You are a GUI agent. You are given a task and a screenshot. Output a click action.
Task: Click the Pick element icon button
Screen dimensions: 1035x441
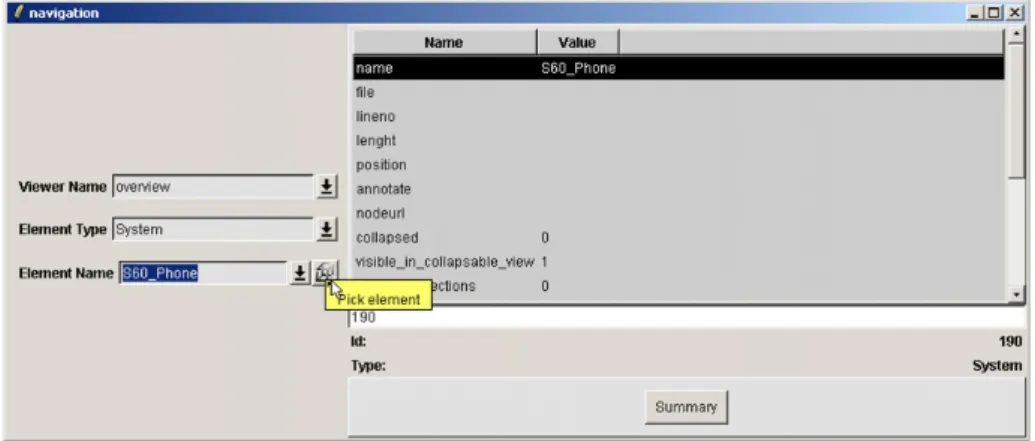(x=324, y=273)
